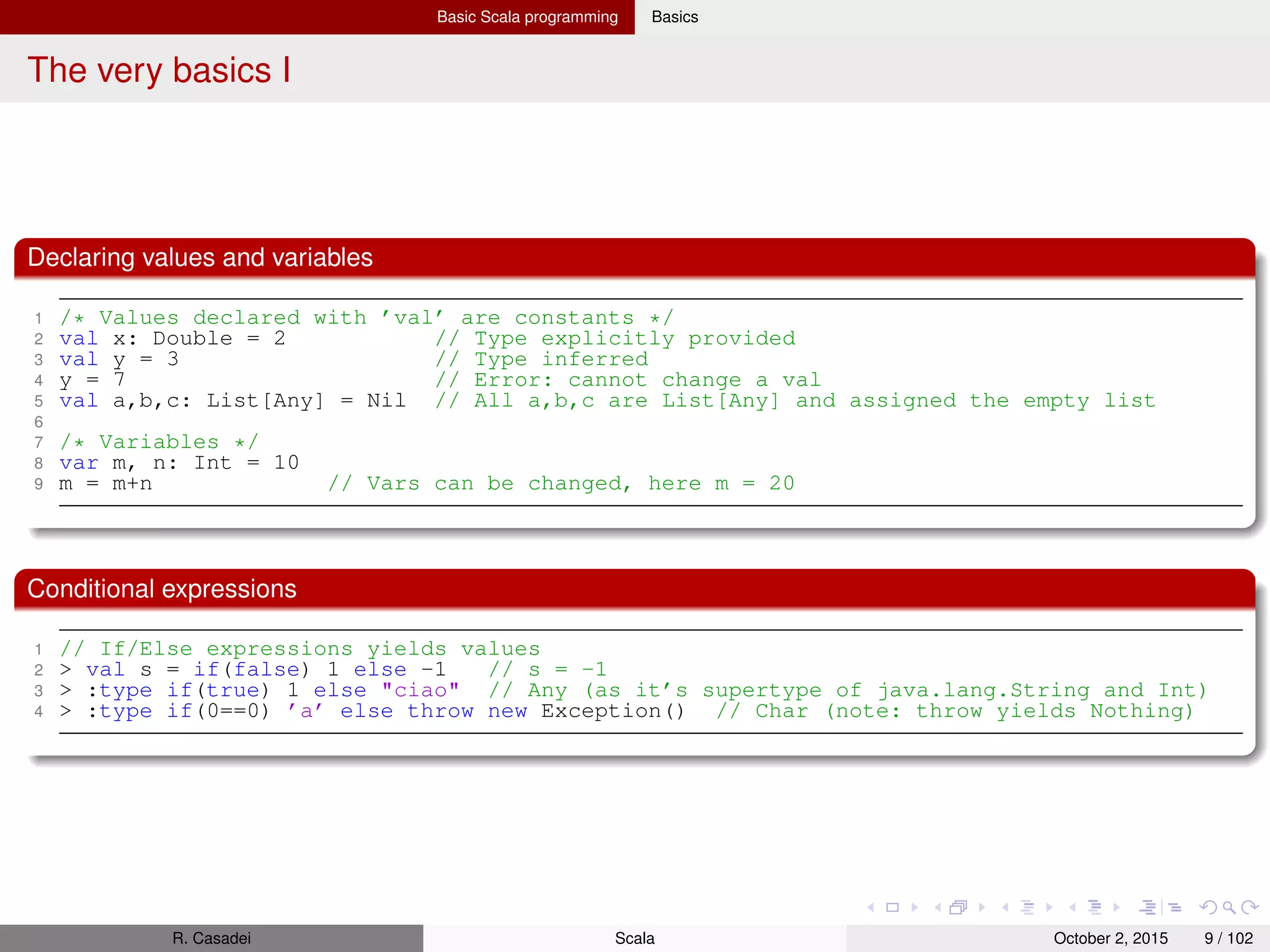1270x952 pixels.
Task: Go to next slide arrow beside slide icon
Action: [915, 907]
